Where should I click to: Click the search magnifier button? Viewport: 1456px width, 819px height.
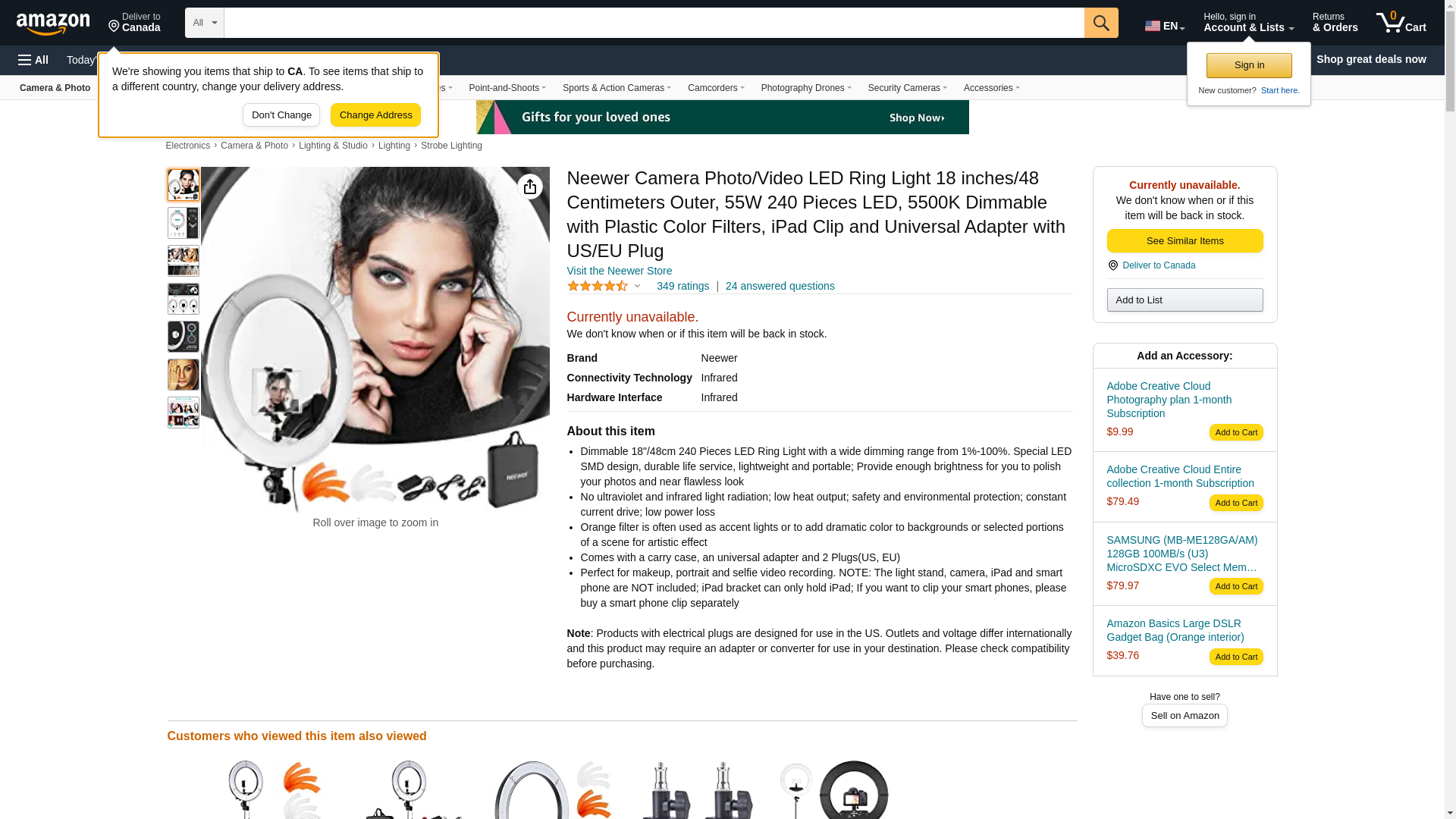(1101, 23)
